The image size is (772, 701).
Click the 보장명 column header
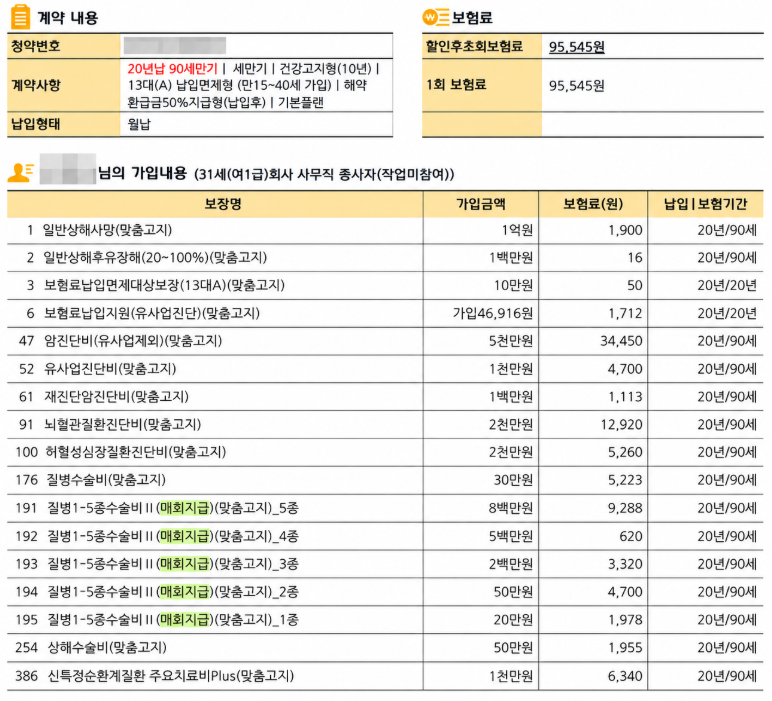tap(223, 204)
